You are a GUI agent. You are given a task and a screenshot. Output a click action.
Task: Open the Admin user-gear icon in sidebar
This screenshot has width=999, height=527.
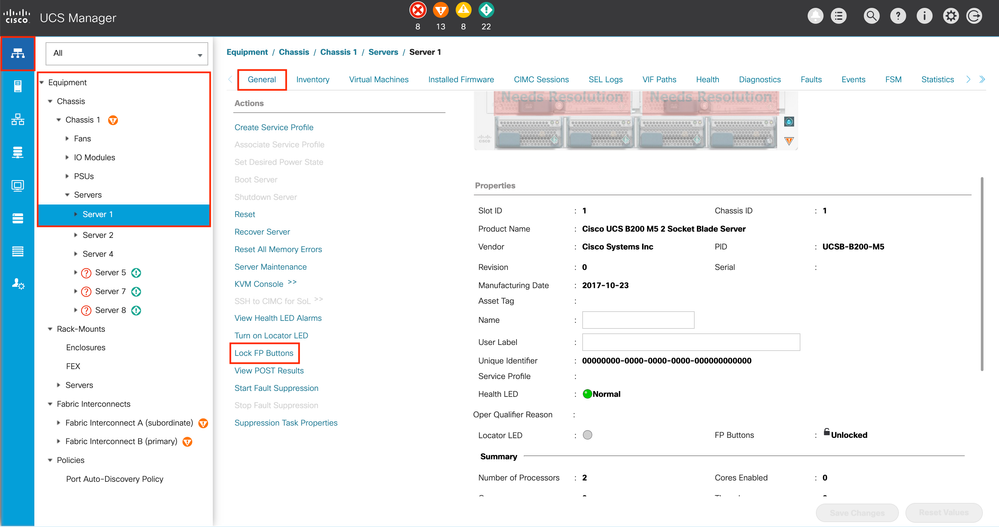18,284
